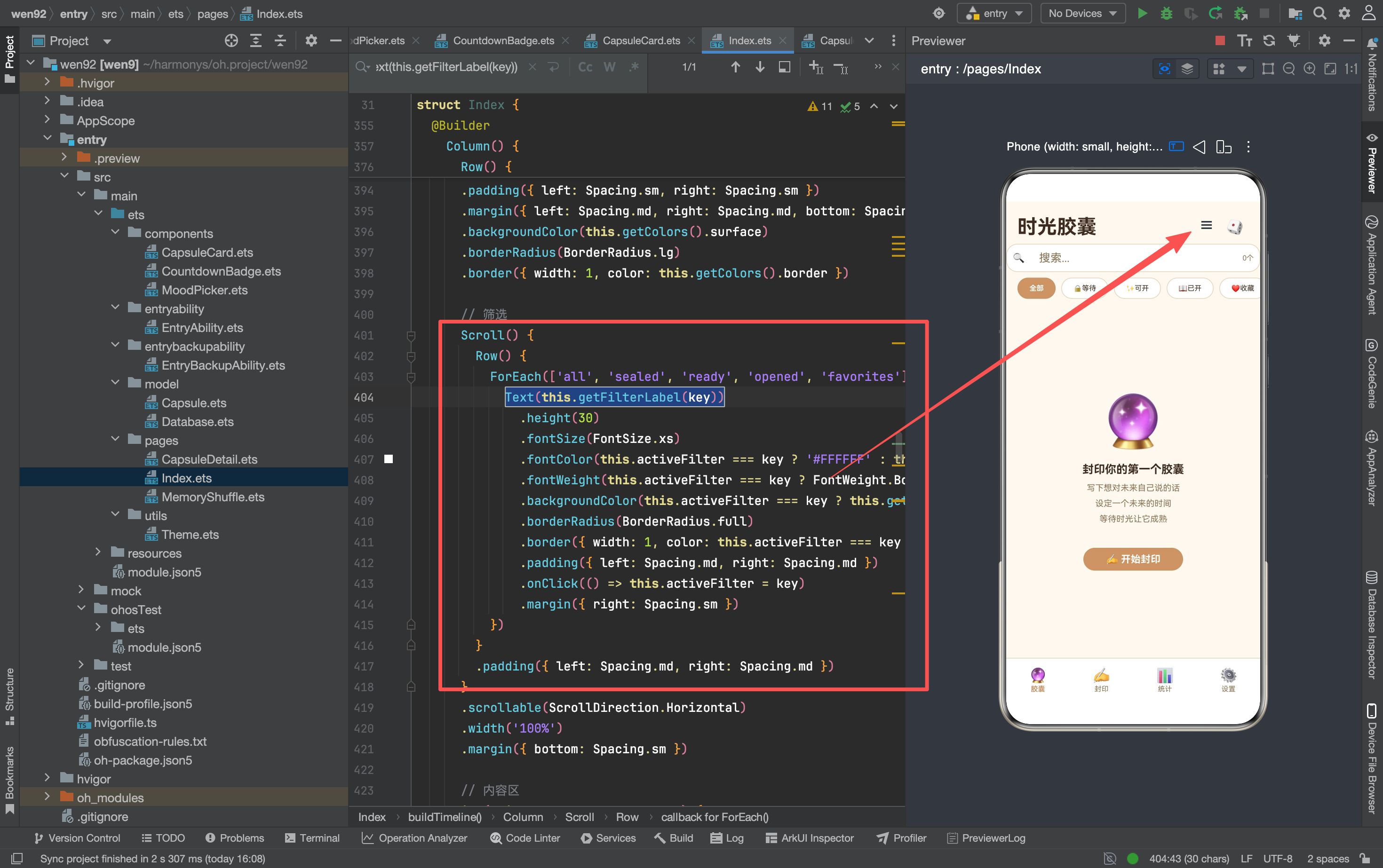Image resolution: width=1383 pixels, height=868 pixels.
Task: Open the No Devices dropdown
Action: (1082, 13)
